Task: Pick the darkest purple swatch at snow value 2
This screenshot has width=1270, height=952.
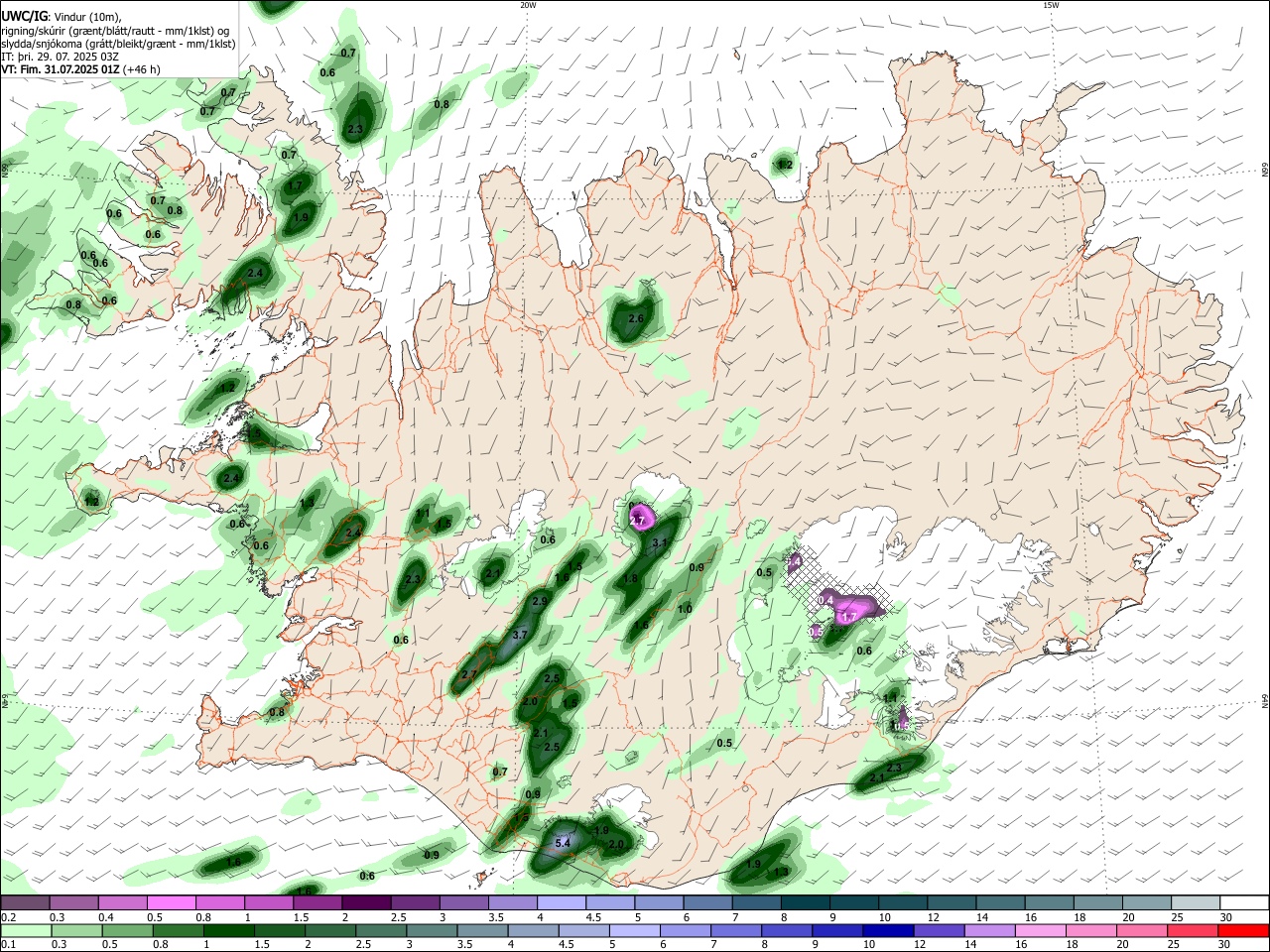Action: pos(365,902)
